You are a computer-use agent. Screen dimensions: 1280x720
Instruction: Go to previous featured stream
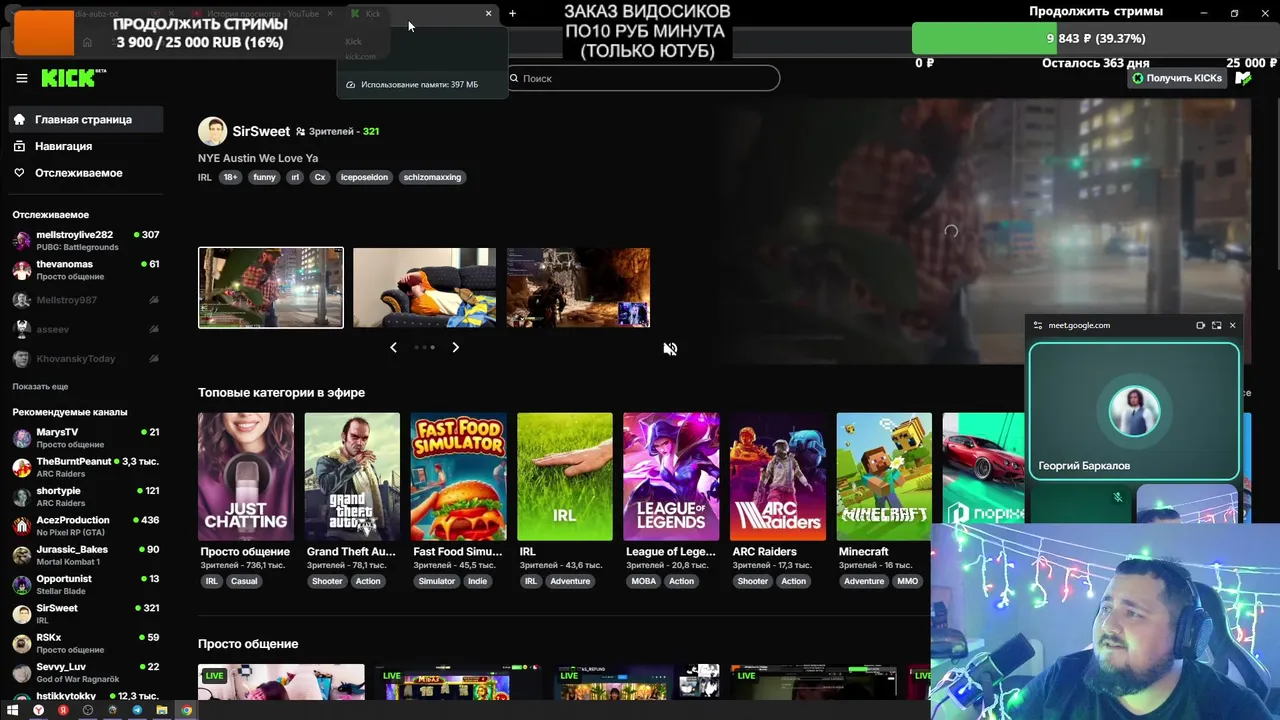(x=393, y=347)
